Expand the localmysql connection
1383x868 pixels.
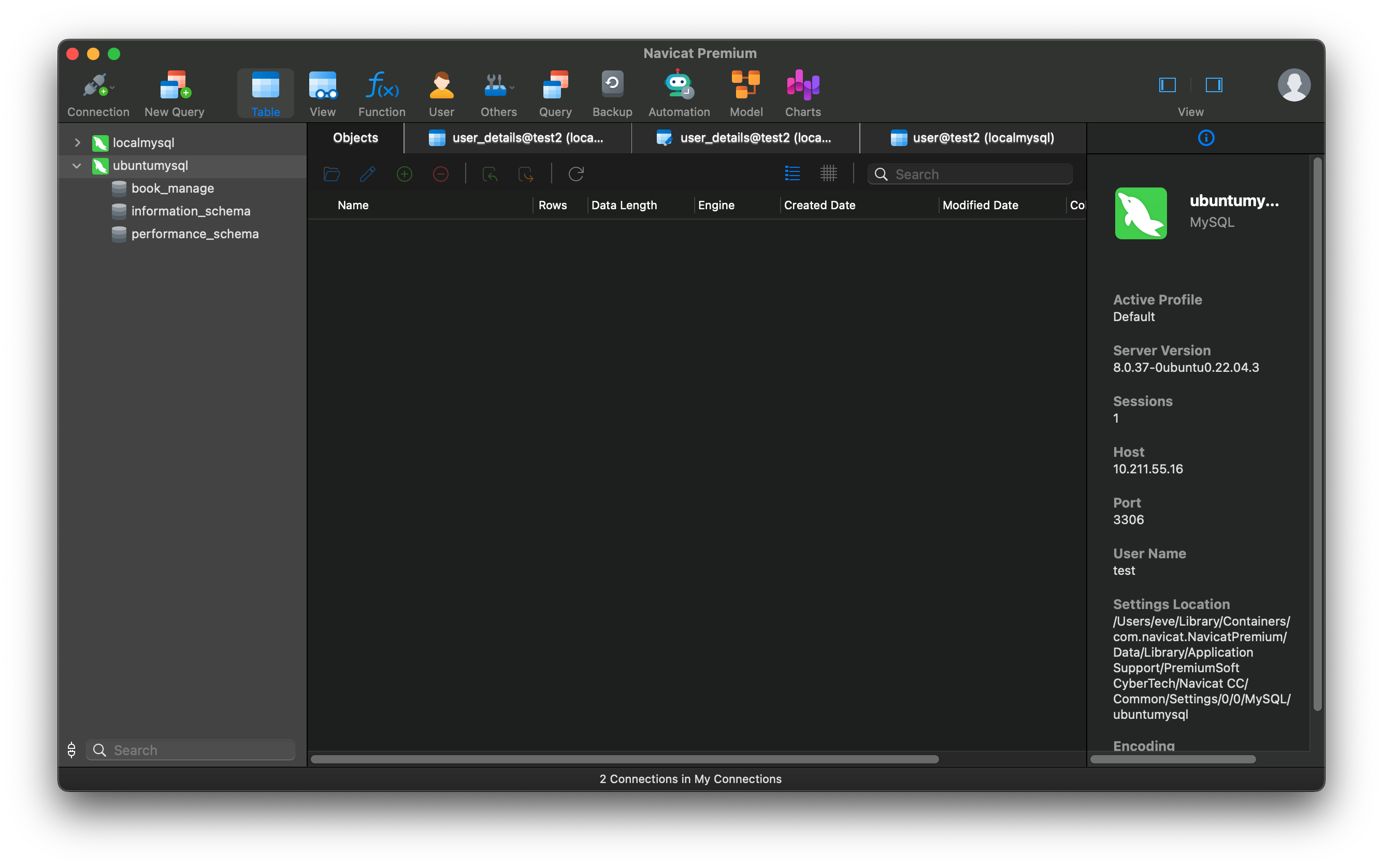(78, 142)
